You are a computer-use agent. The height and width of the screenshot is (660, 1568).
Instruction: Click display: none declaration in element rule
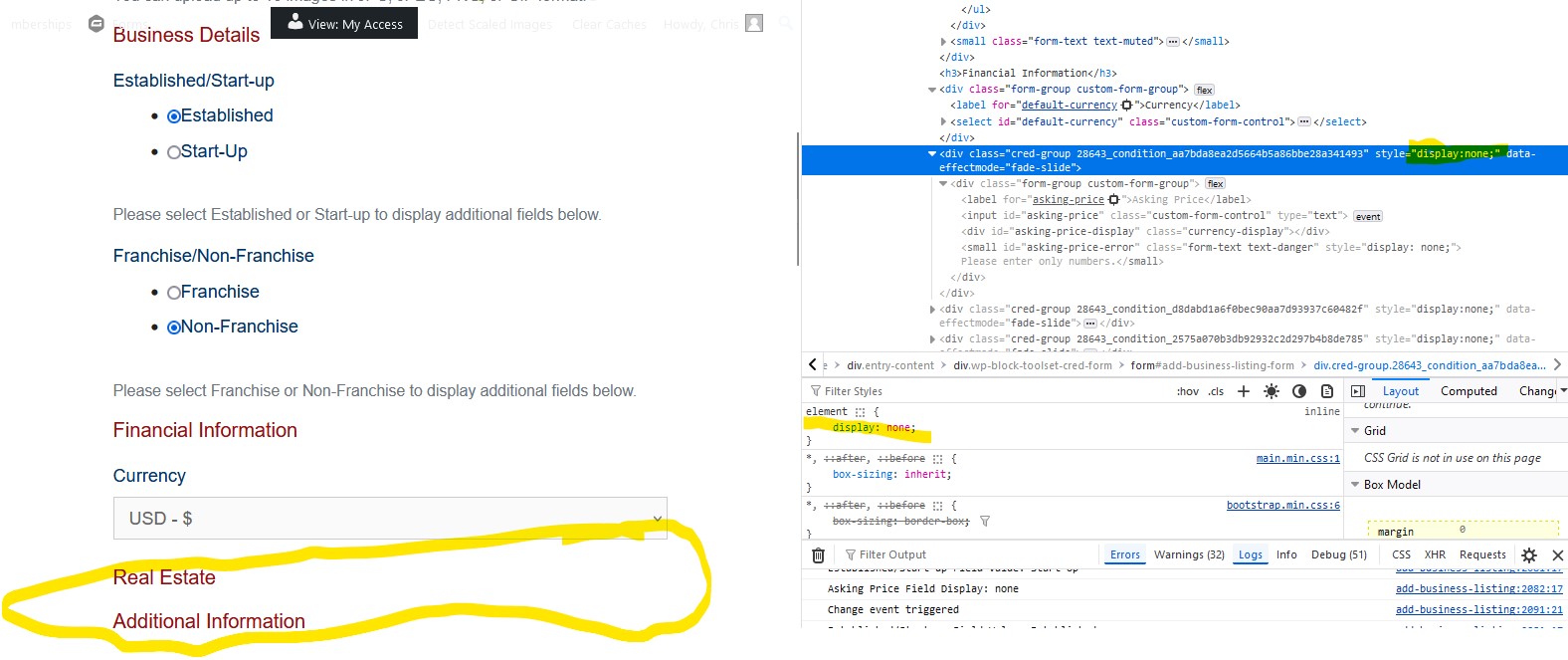(874, 428)
